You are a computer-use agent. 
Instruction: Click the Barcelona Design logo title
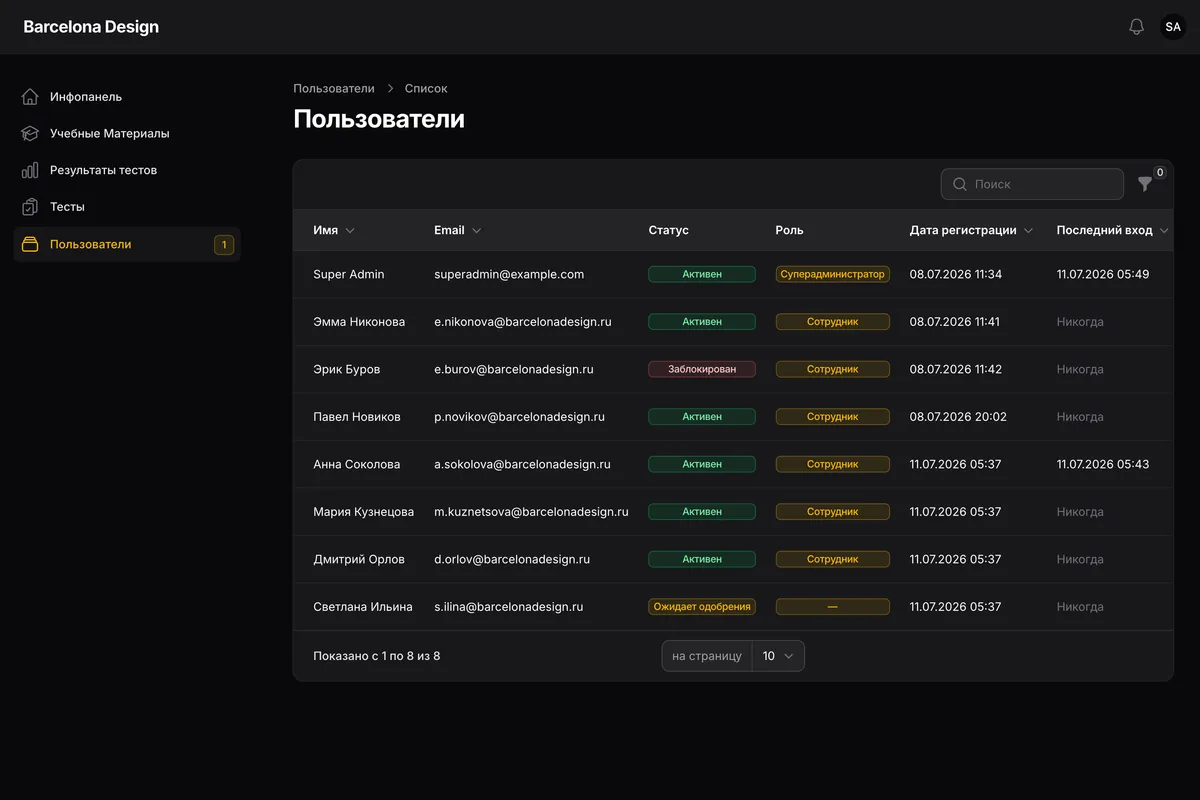pyautogui.click(x=91, y=27)
